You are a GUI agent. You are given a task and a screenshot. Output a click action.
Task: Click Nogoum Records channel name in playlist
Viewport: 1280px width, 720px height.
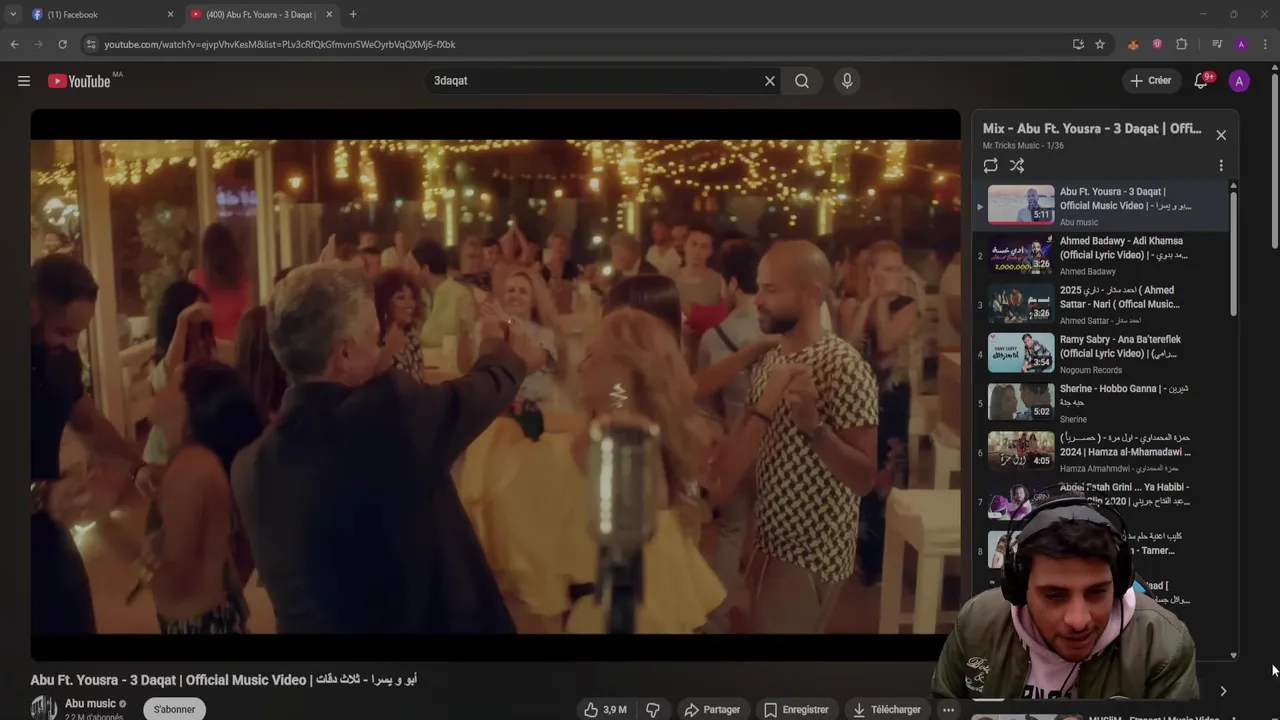click(1091, 370)
